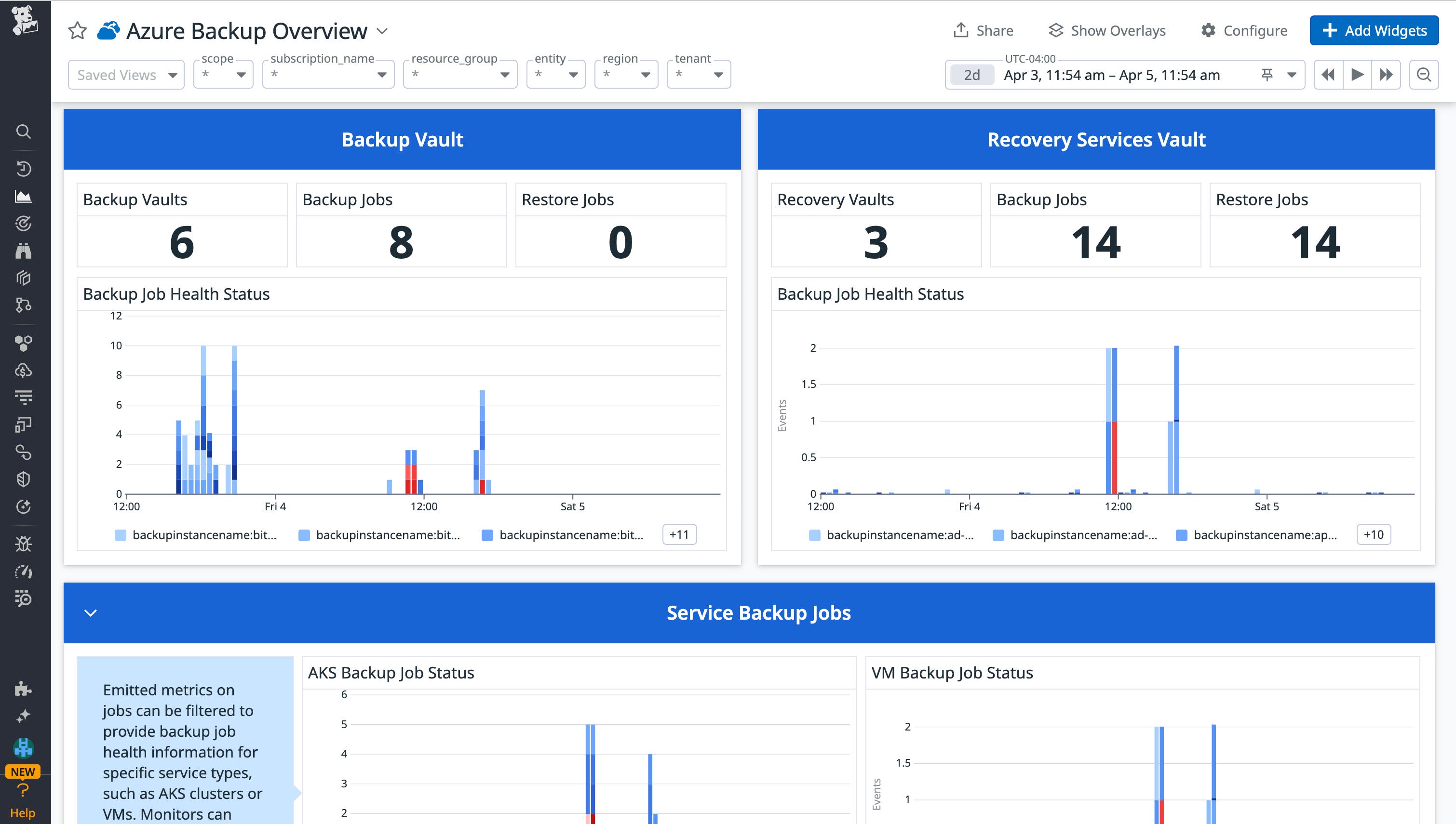Open search with the magnifying glass sidebar icon
Screen dimensions: 1456x824
pyautogui.click(x=23, y=131)
